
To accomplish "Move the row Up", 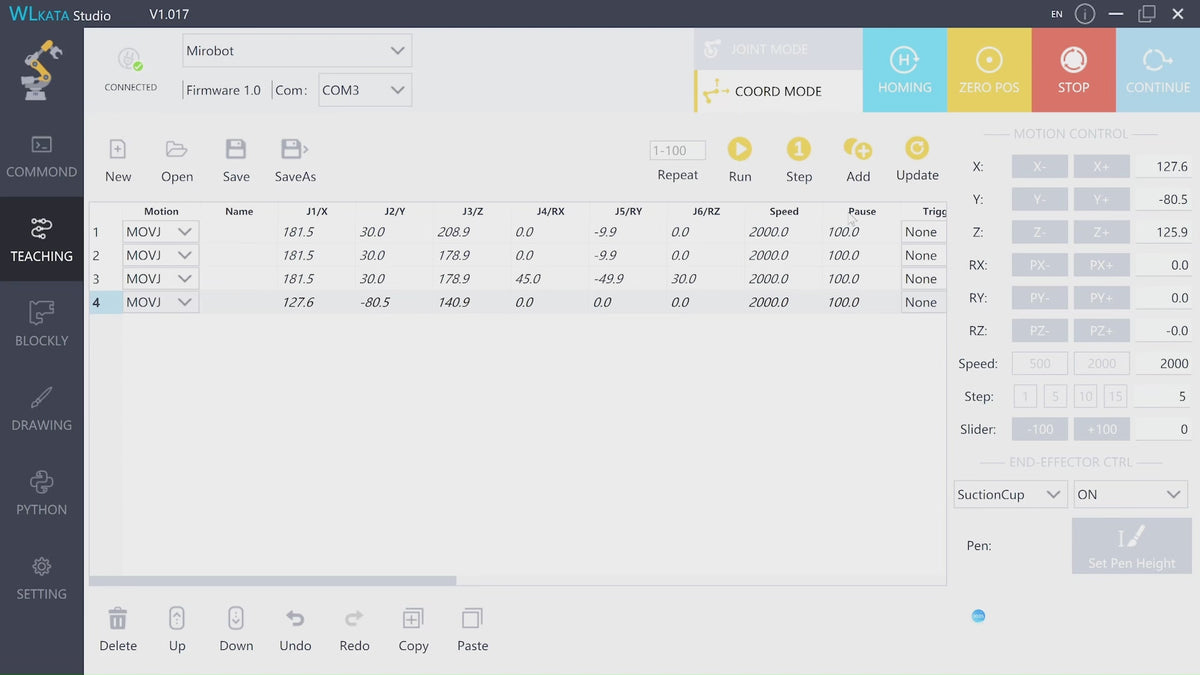I will (177, 618).
